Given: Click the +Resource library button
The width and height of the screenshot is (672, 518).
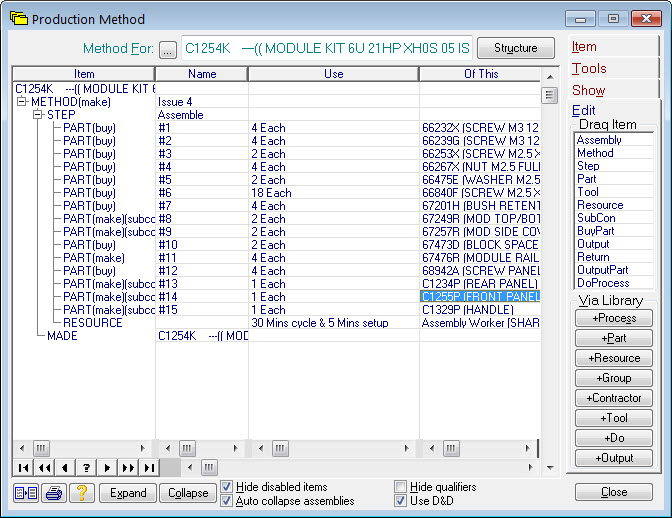Looking at the screenshot, I should point(614,358).
